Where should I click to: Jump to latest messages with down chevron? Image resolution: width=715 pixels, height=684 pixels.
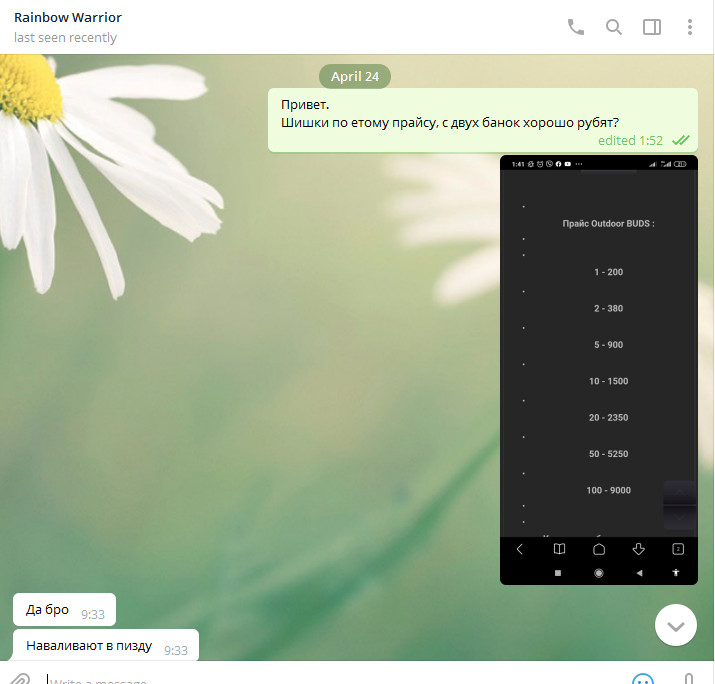(676, 626)
